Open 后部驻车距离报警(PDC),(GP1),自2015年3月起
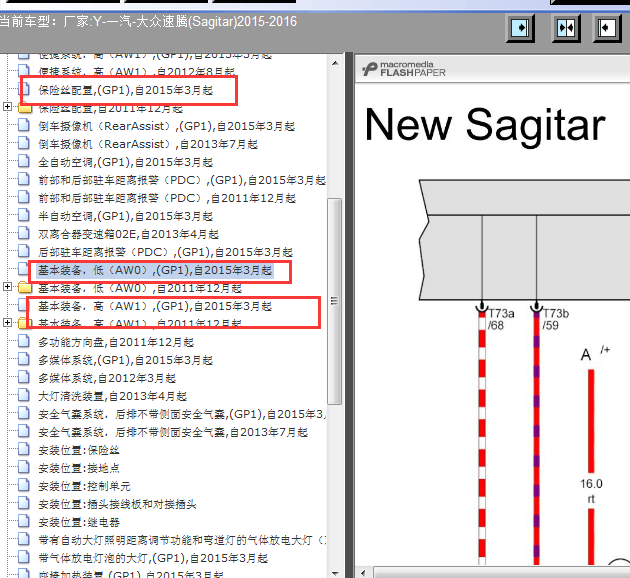 tap(166, 252)
